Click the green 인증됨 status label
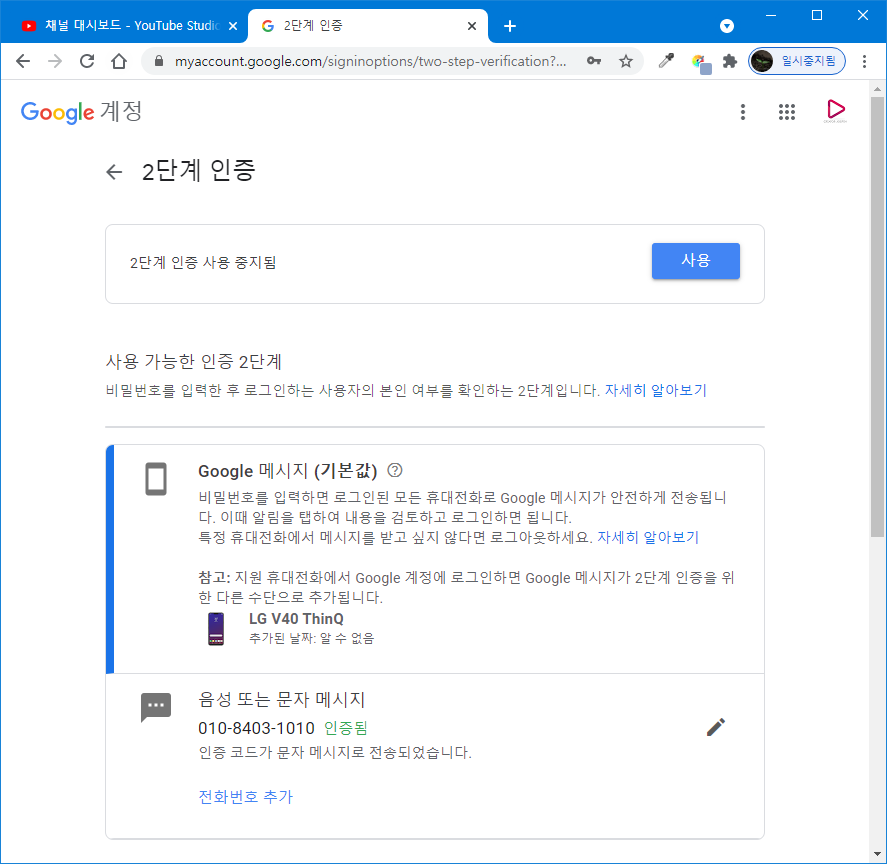Image resolution: width=887 pixels, height=864 pixels. coord(346,728)
